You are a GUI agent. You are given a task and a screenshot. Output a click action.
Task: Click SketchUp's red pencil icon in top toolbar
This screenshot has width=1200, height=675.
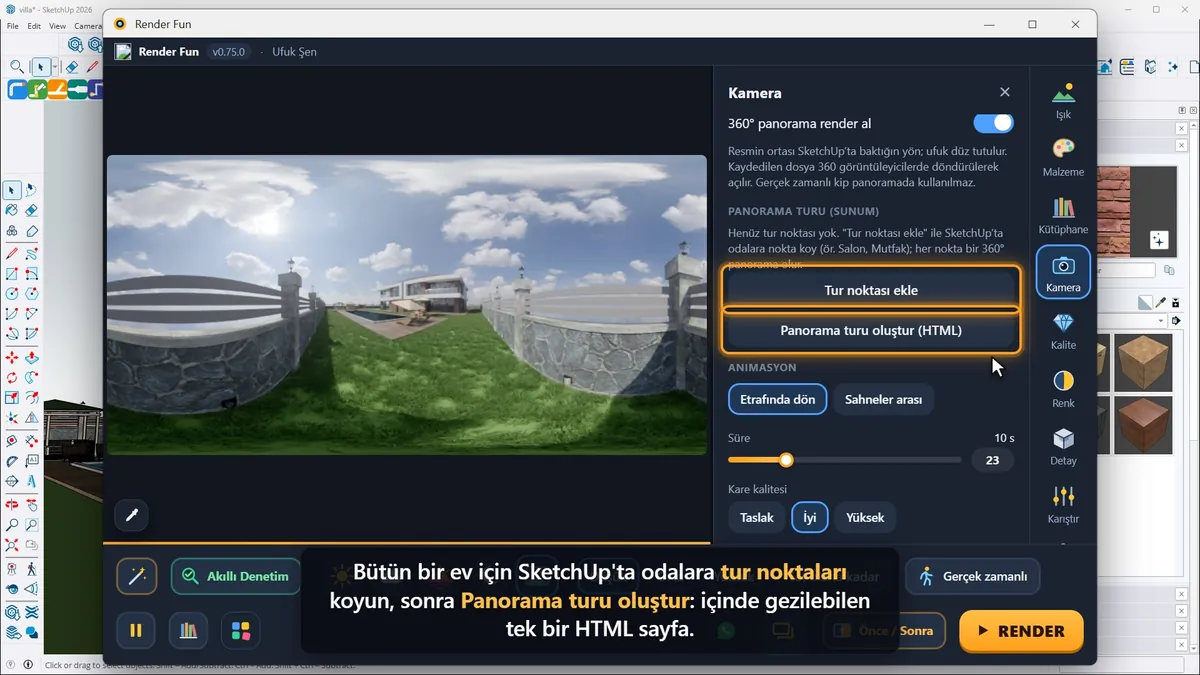(92, 67)
